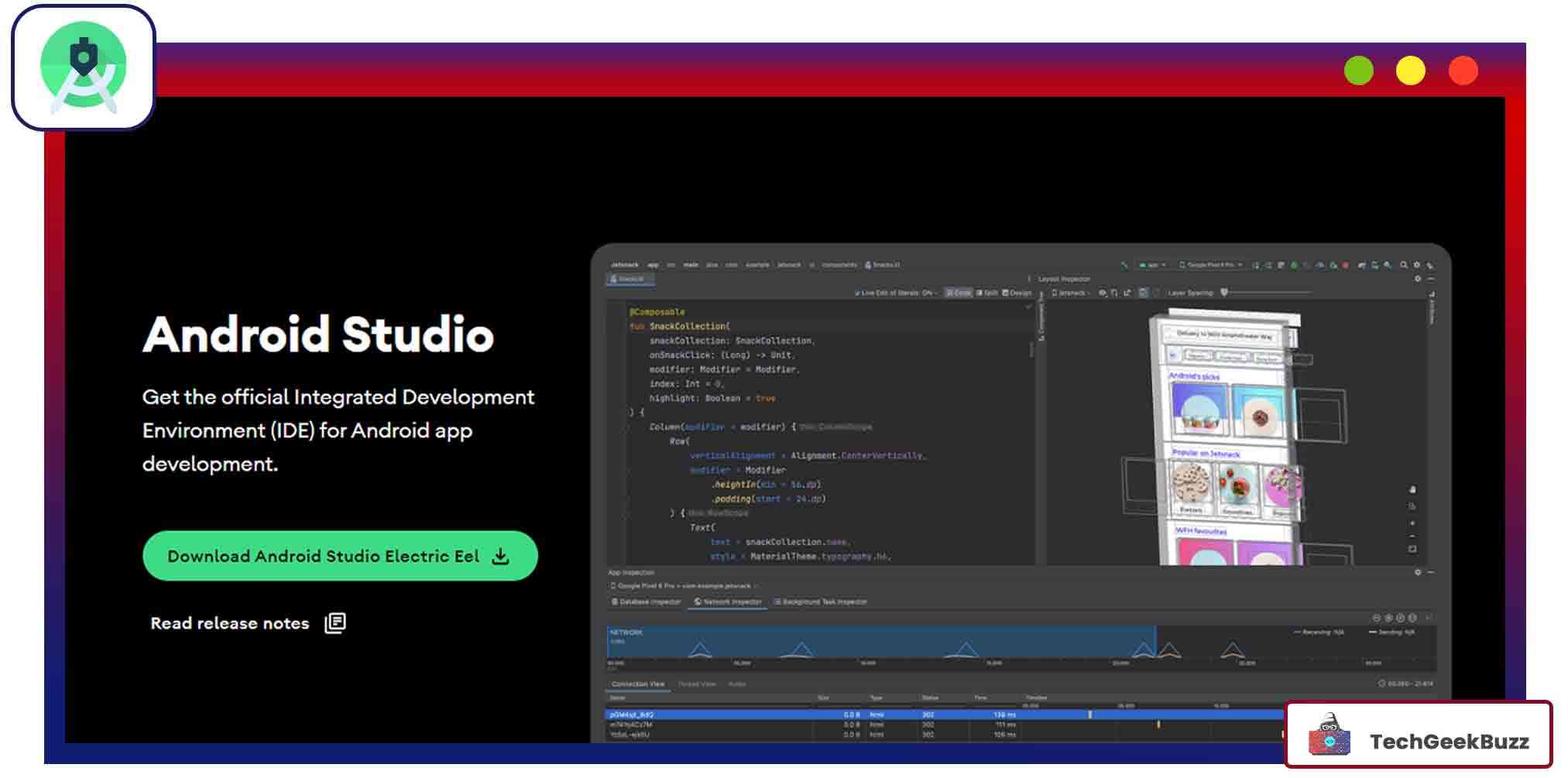1568x778 pixels.
Task: Open the app run configuration dropdown
Action: tap(1153, 266)
